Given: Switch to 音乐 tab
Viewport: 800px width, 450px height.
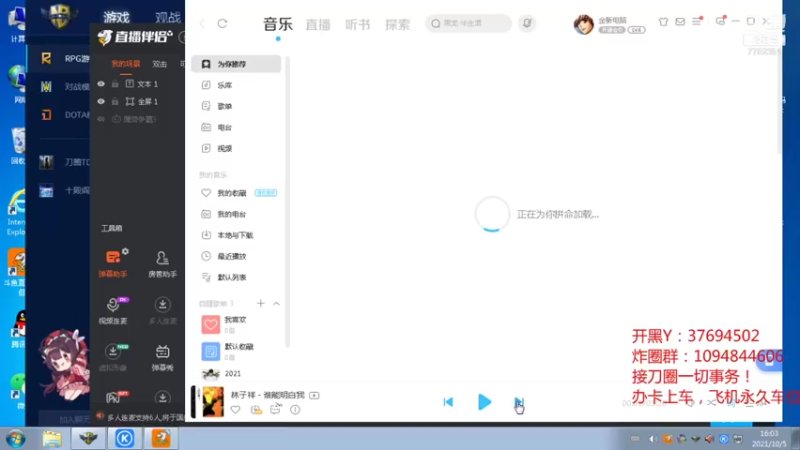Looking at the screenshot, I should tap(278, 24).
